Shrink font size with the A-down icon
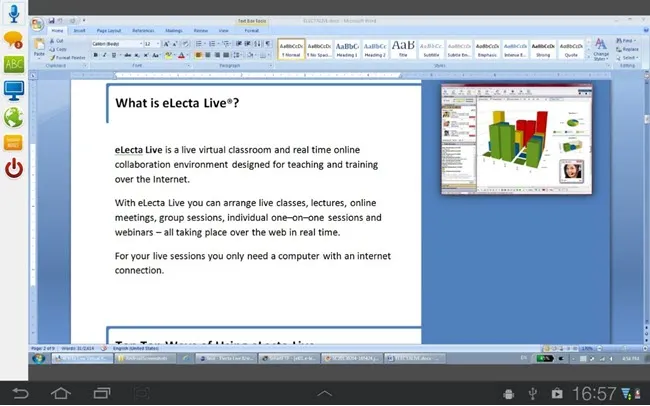The height and width of the screenshot is (406, 650). point(175,44)
